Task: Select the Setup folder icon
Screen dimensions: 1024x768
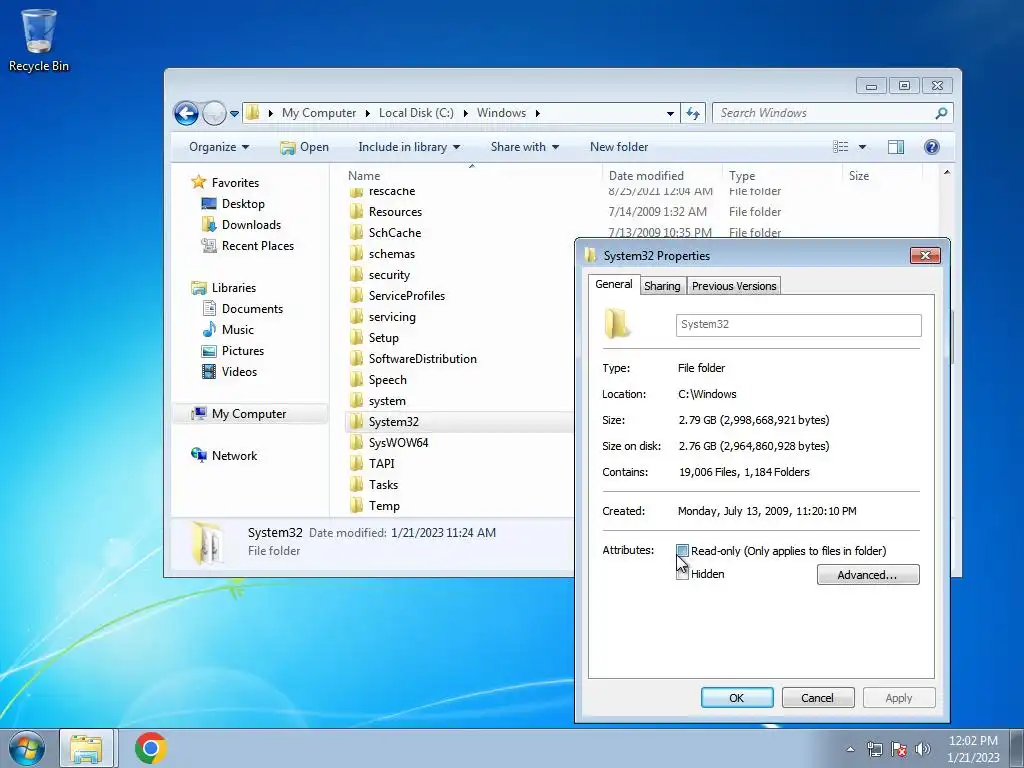Action: (357, 338)
